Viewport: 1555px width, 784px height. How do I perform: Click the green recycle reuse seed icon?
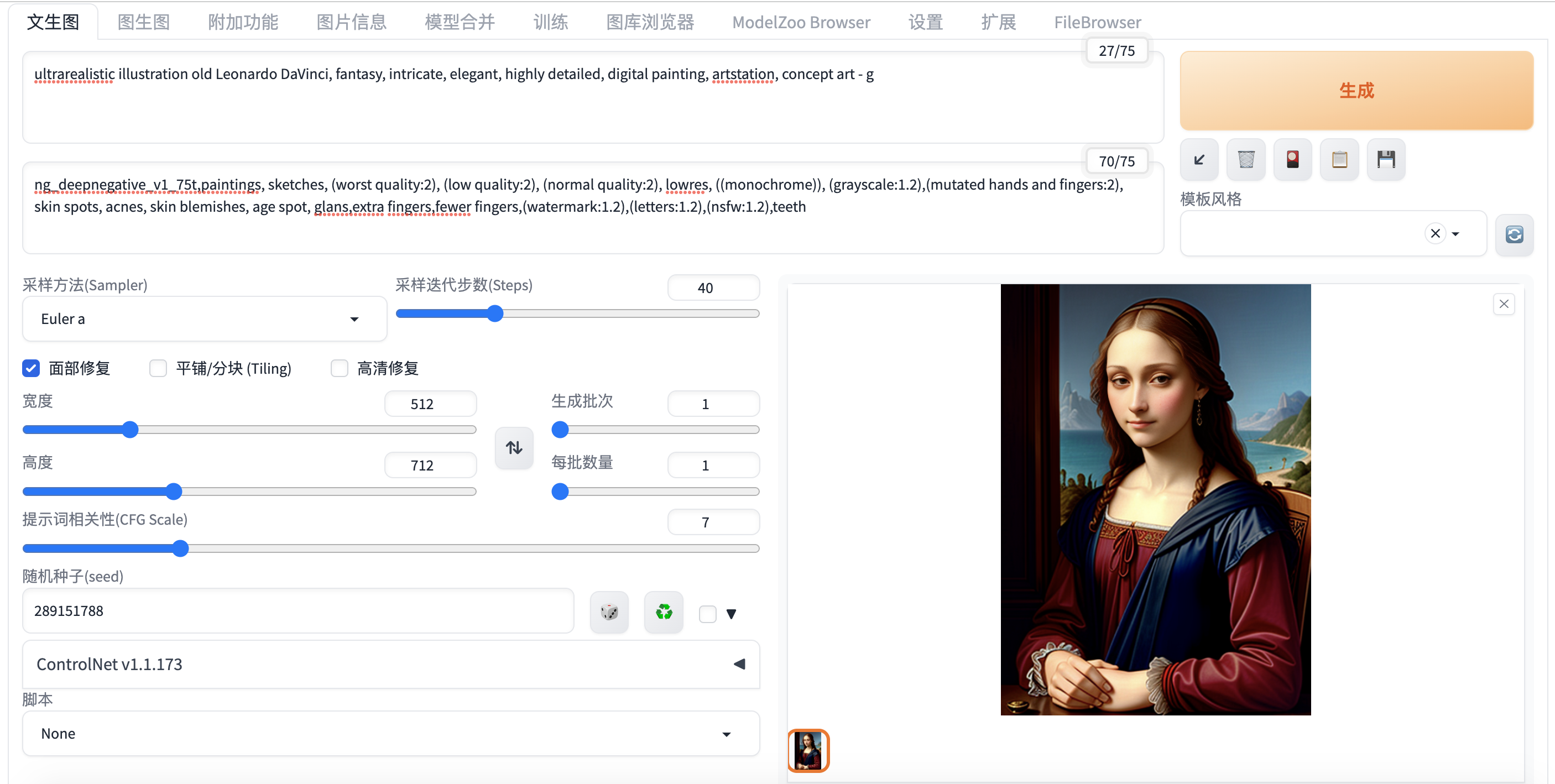point(664,612)
